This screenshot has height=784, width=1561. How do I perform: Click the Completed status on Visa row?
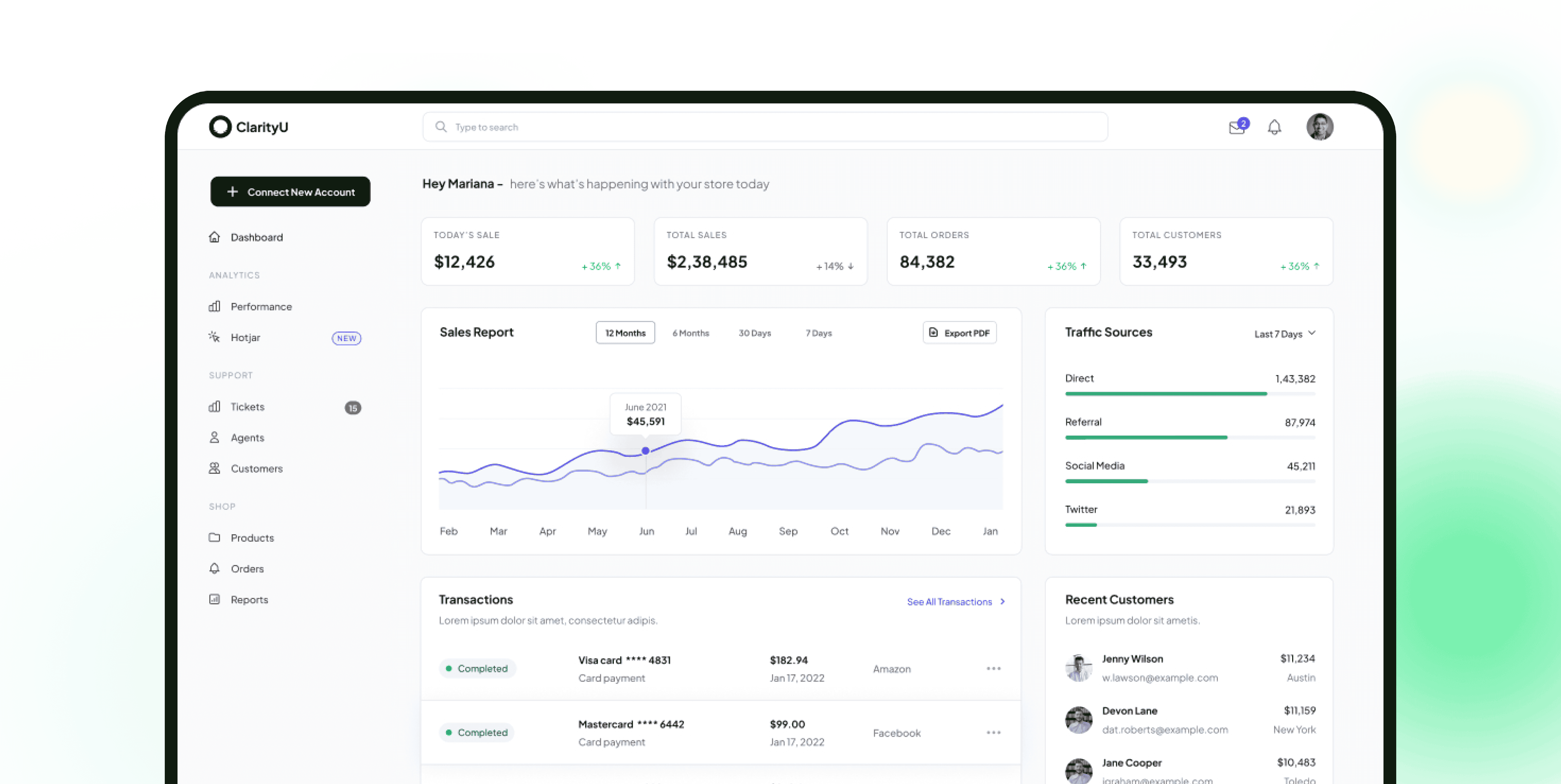coord(477,668)
